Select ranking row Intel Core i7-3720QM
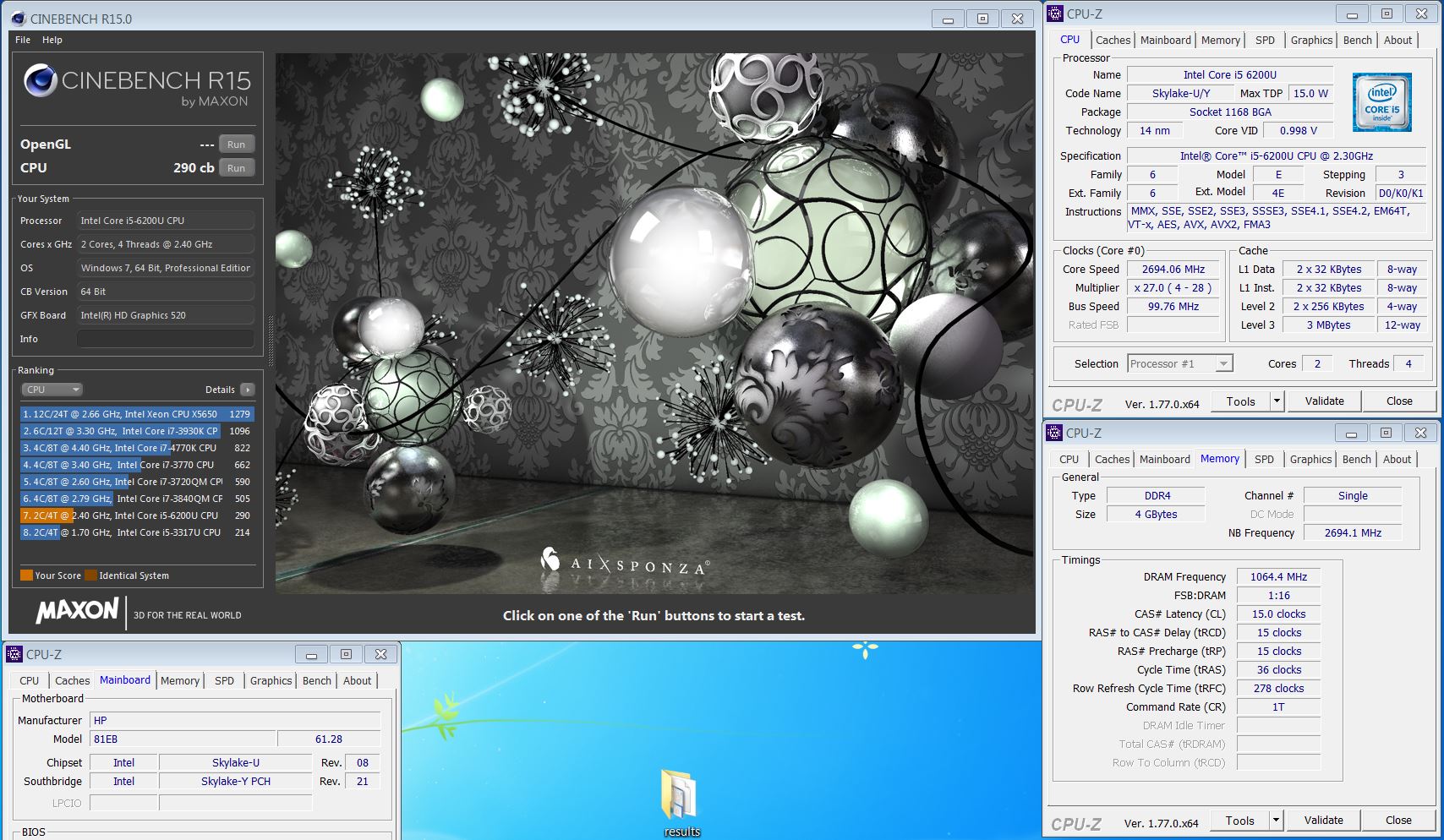Image resolution: width=1444 pixels, height=840 pixels. tap(137, 482)
